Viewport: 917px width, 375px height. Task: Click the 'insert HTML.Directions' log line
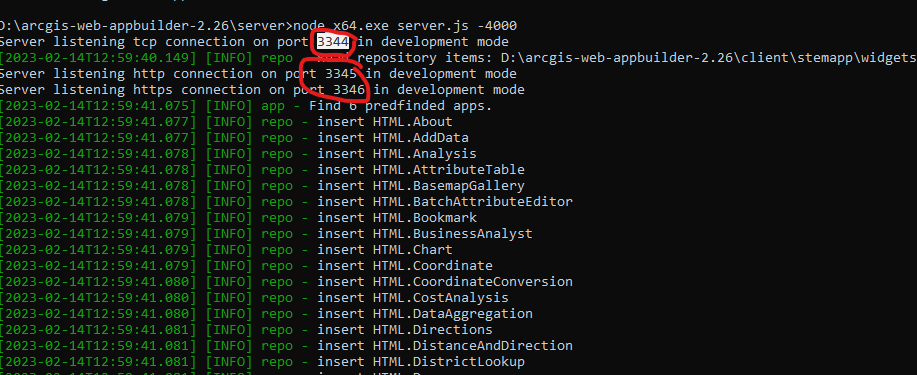click(x=405, y=329)
